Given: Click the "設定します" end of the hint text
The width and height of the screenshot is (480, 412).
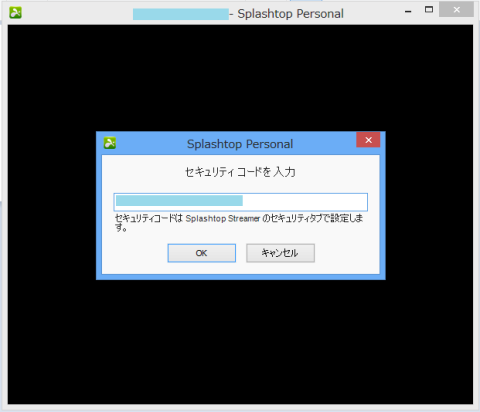Looking at the screenshot, I should pyautogui.click(x=347, y=219).
